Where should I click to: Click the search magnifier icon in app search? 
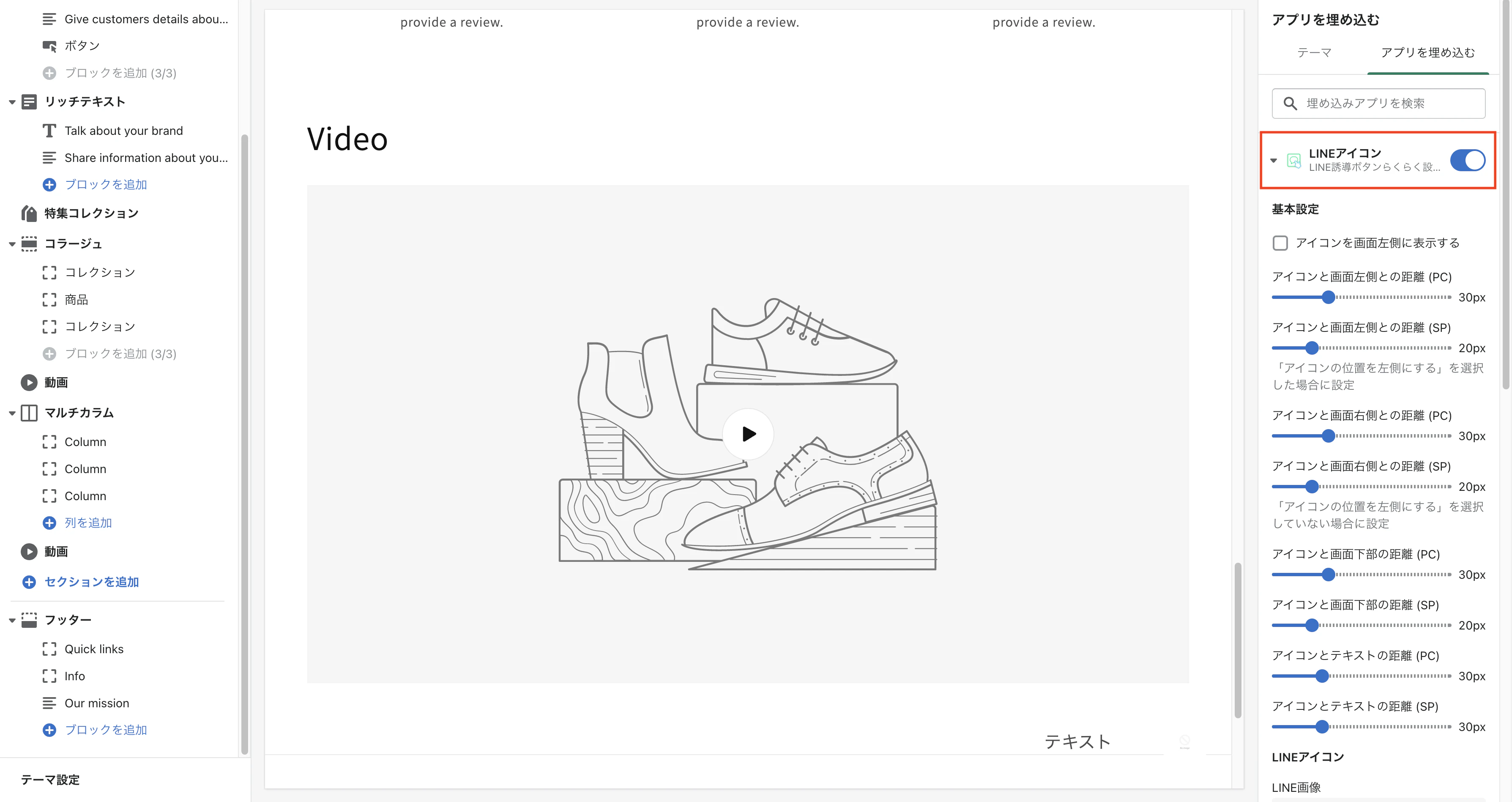[x=1290, y=103]
